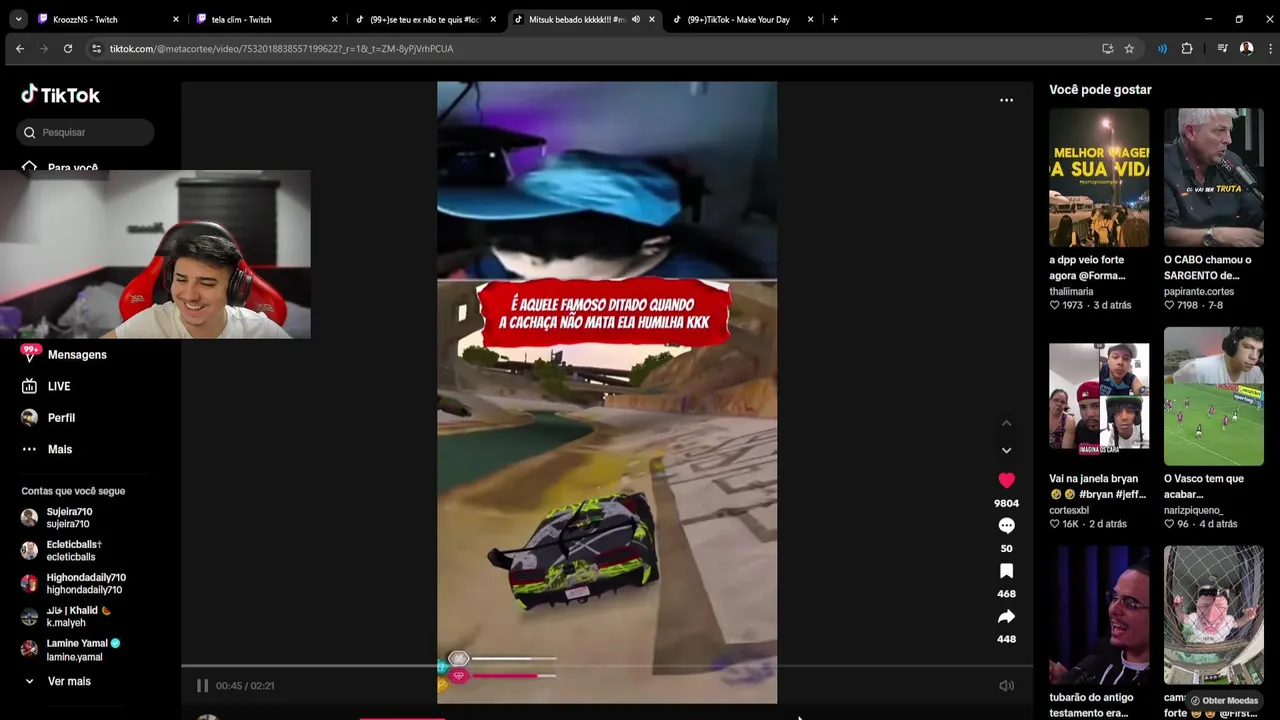Click cortesxbl username link

point(1069,510)
